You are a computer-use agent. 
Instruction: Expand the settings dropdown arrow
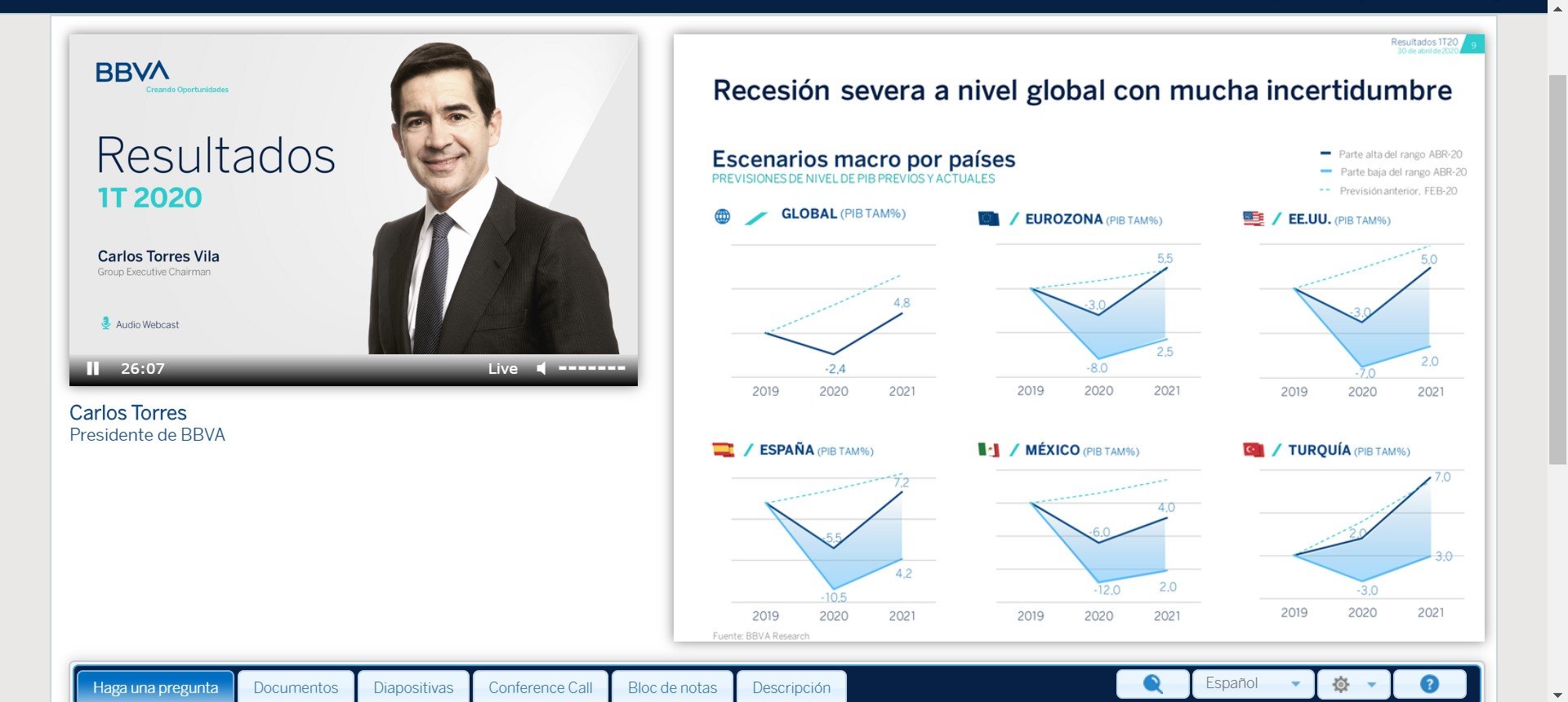tap(1372, 684)
